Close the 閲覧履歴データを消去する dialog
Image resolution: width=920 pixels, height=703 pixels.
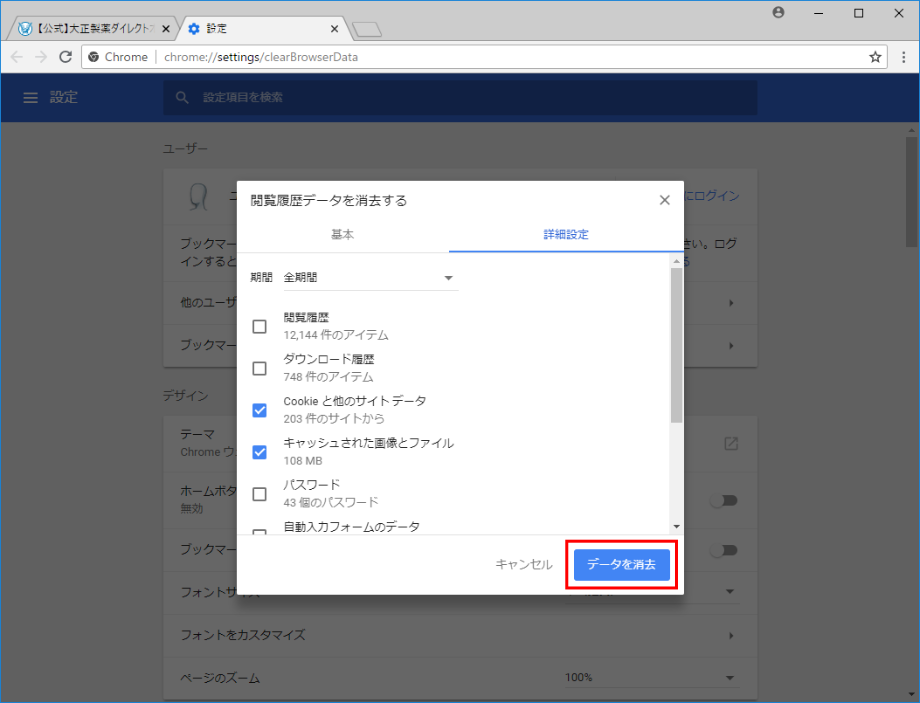point(664,200)
